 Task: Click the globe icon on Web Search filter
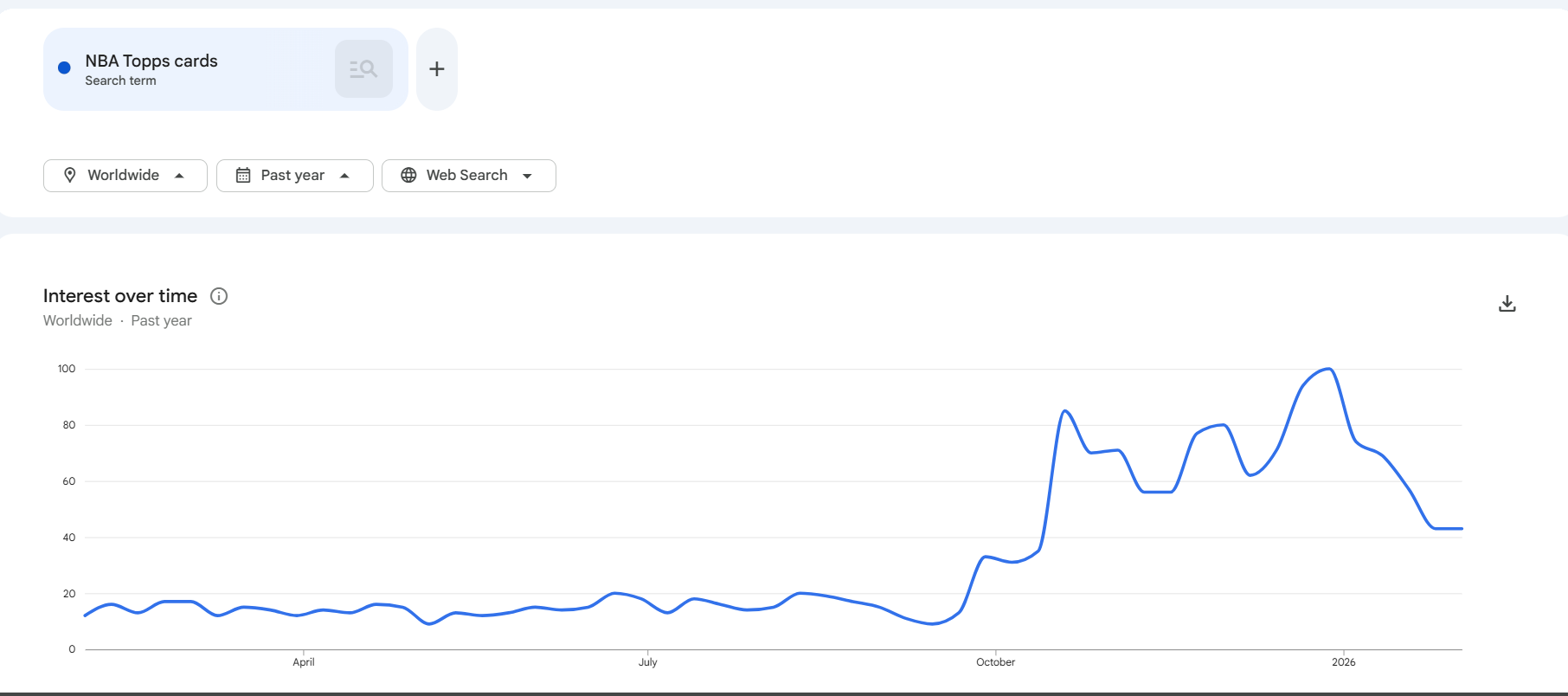[x=408, y=175]
